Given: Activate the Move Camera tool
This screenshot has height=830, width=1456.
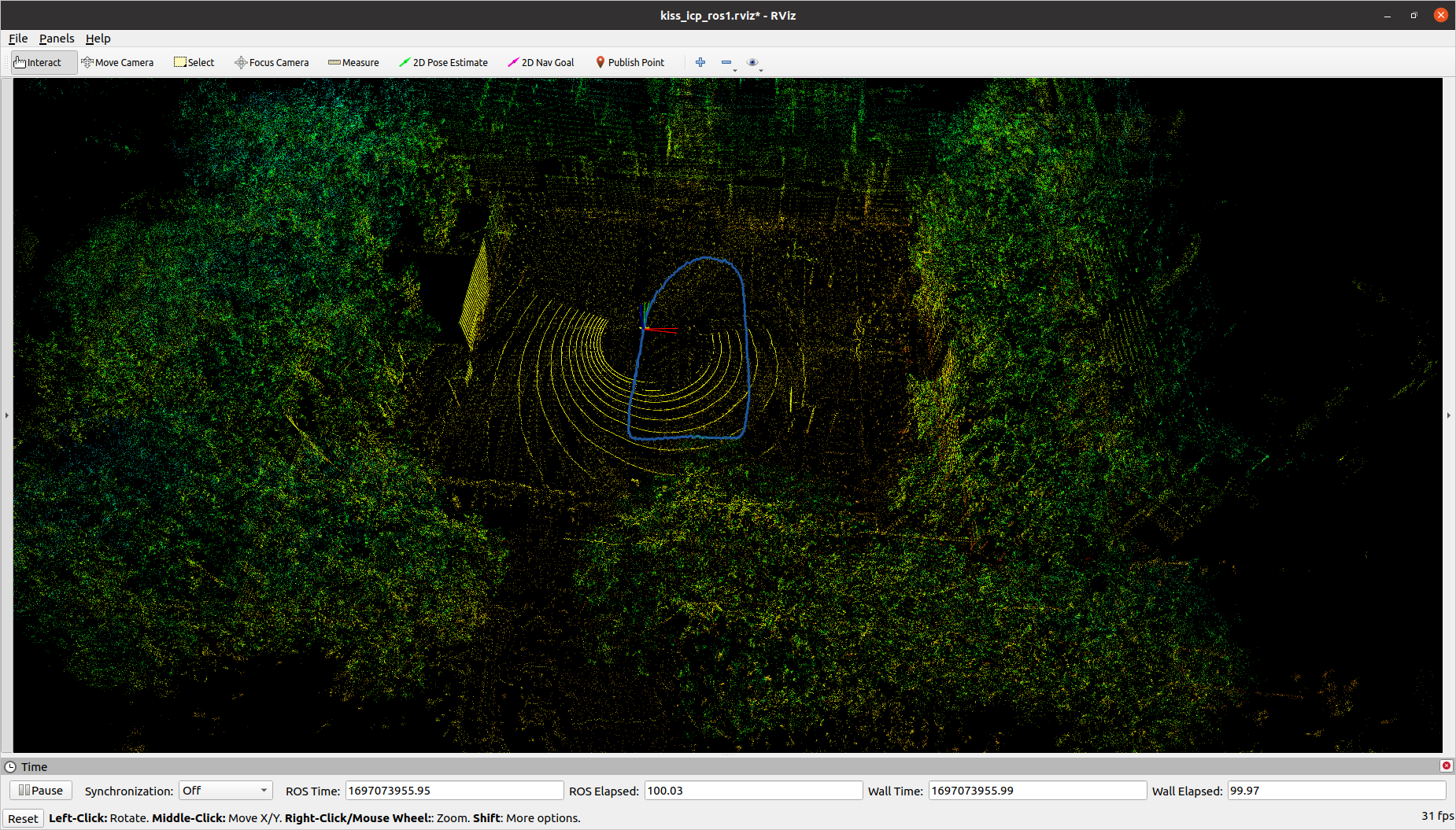Looking at the screenshot, I should pos(117,62).
